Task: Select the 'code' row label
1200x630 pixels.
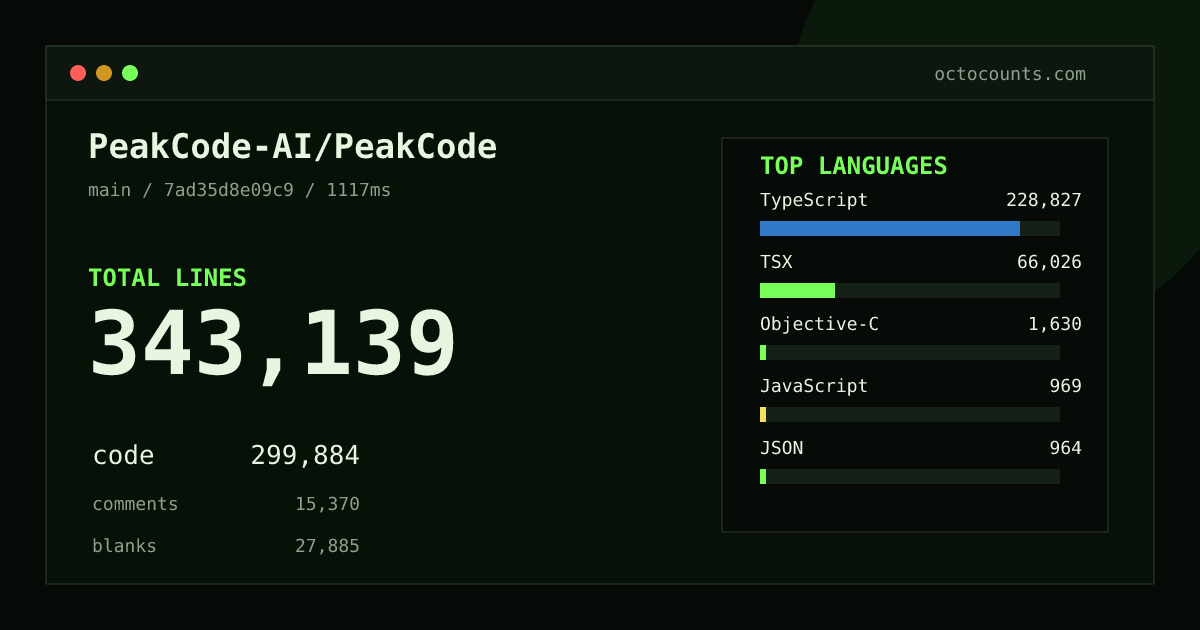Action: click(123, 456)
